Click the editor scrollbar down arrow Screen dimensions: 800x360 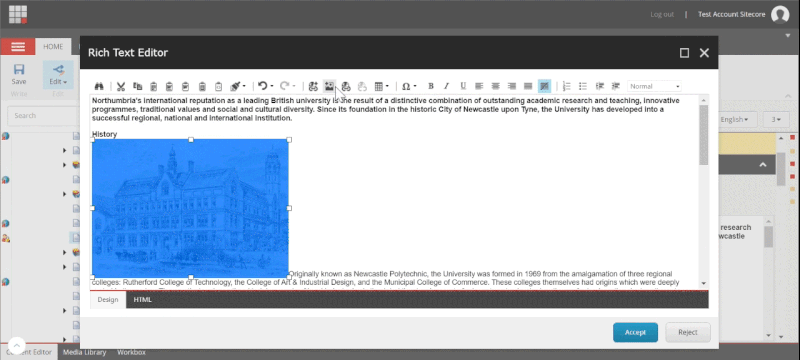704,284
